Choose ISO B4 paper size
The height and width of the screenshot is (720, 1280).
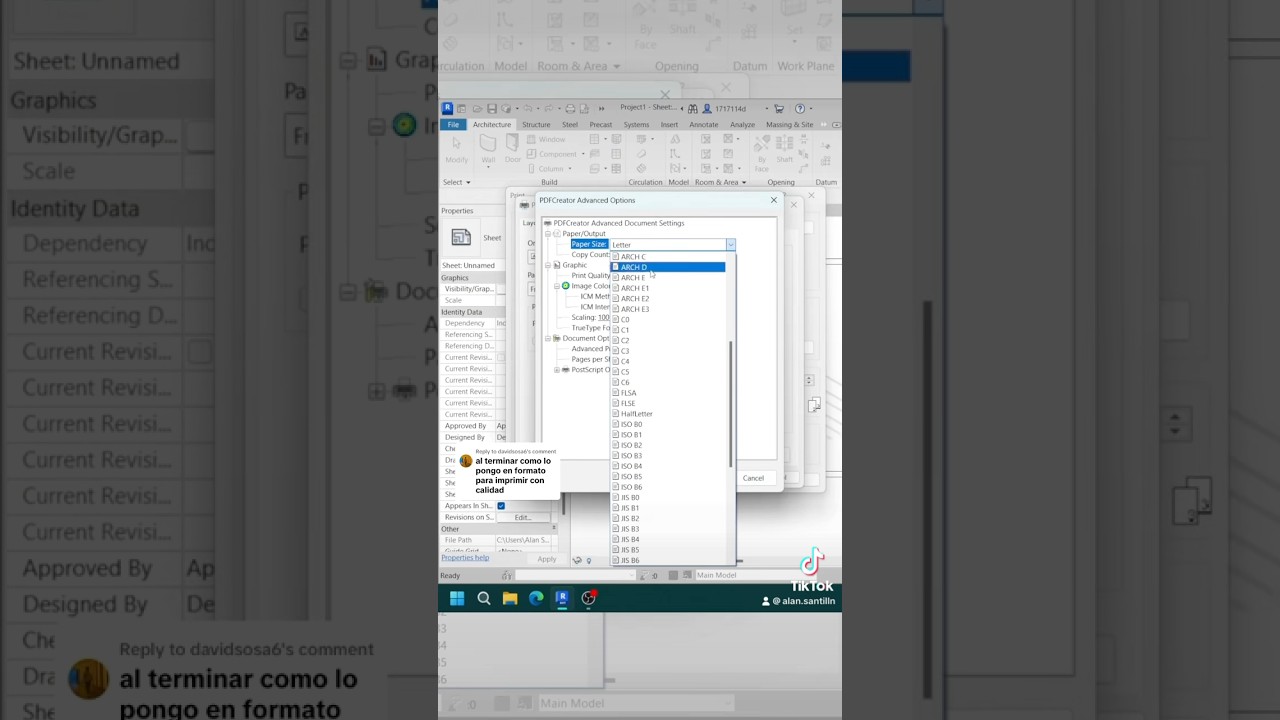click(x=668, y=466)
